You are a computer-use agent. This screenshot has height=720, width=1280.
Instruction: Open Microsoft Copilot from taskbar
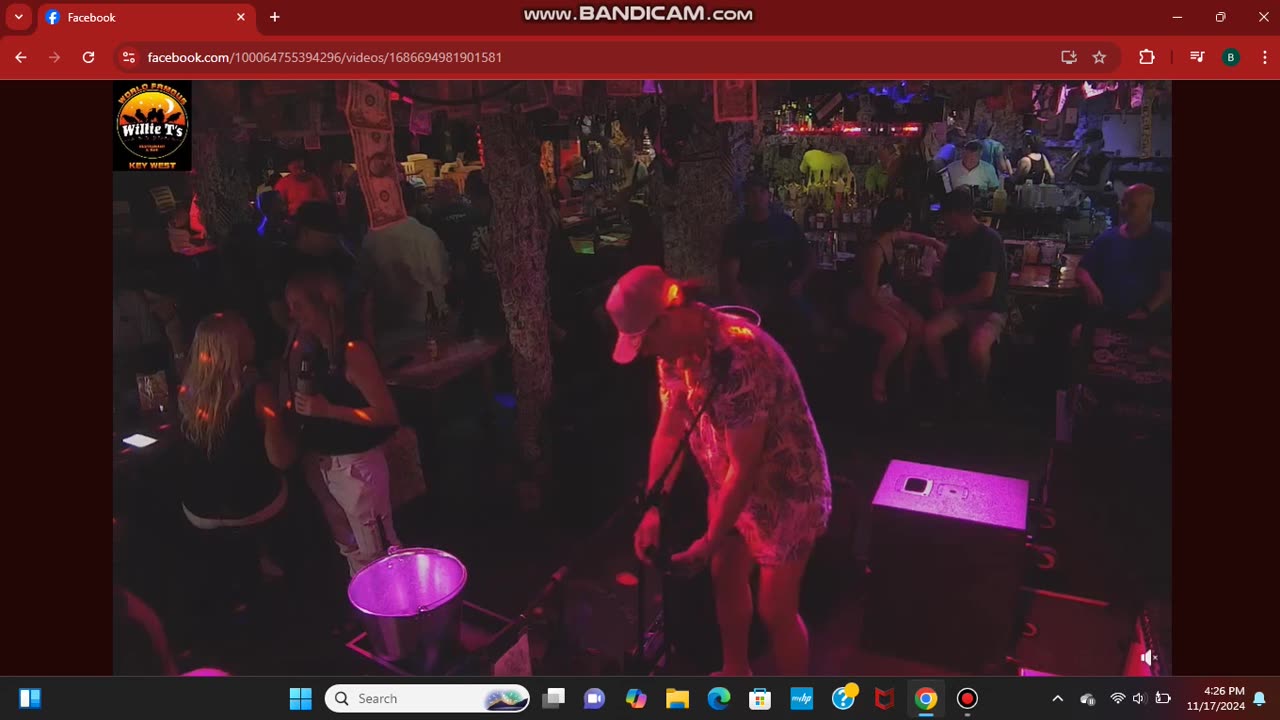[636, 698]
